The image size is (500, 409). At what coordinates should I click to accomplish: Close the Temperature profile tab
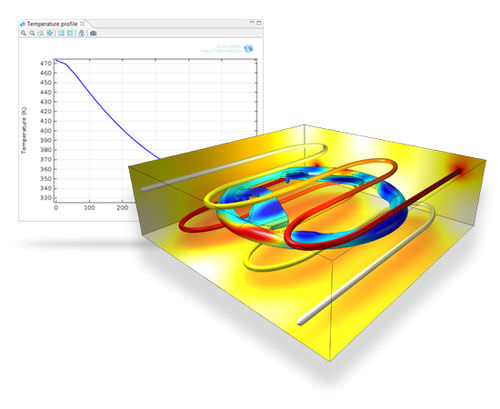pyautogui.click(x=82, y=24)
